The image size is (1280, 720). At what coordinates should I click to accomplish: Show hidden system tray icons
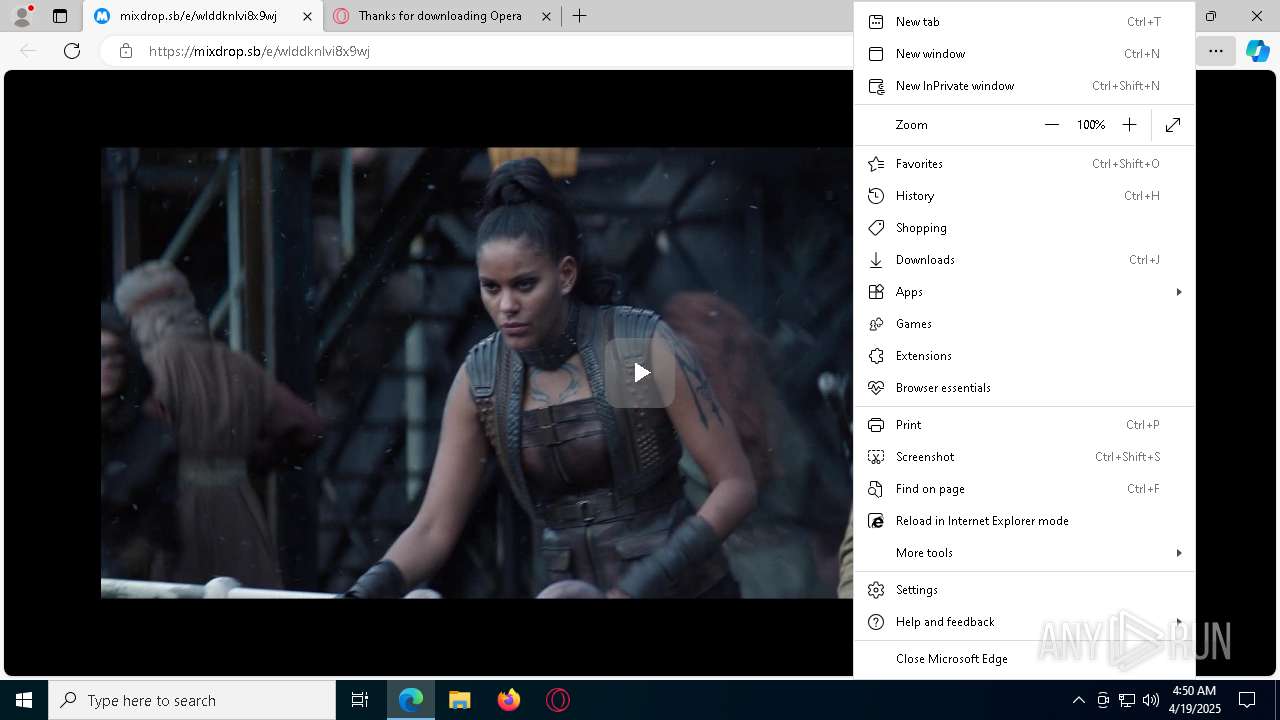(1078, 700)
